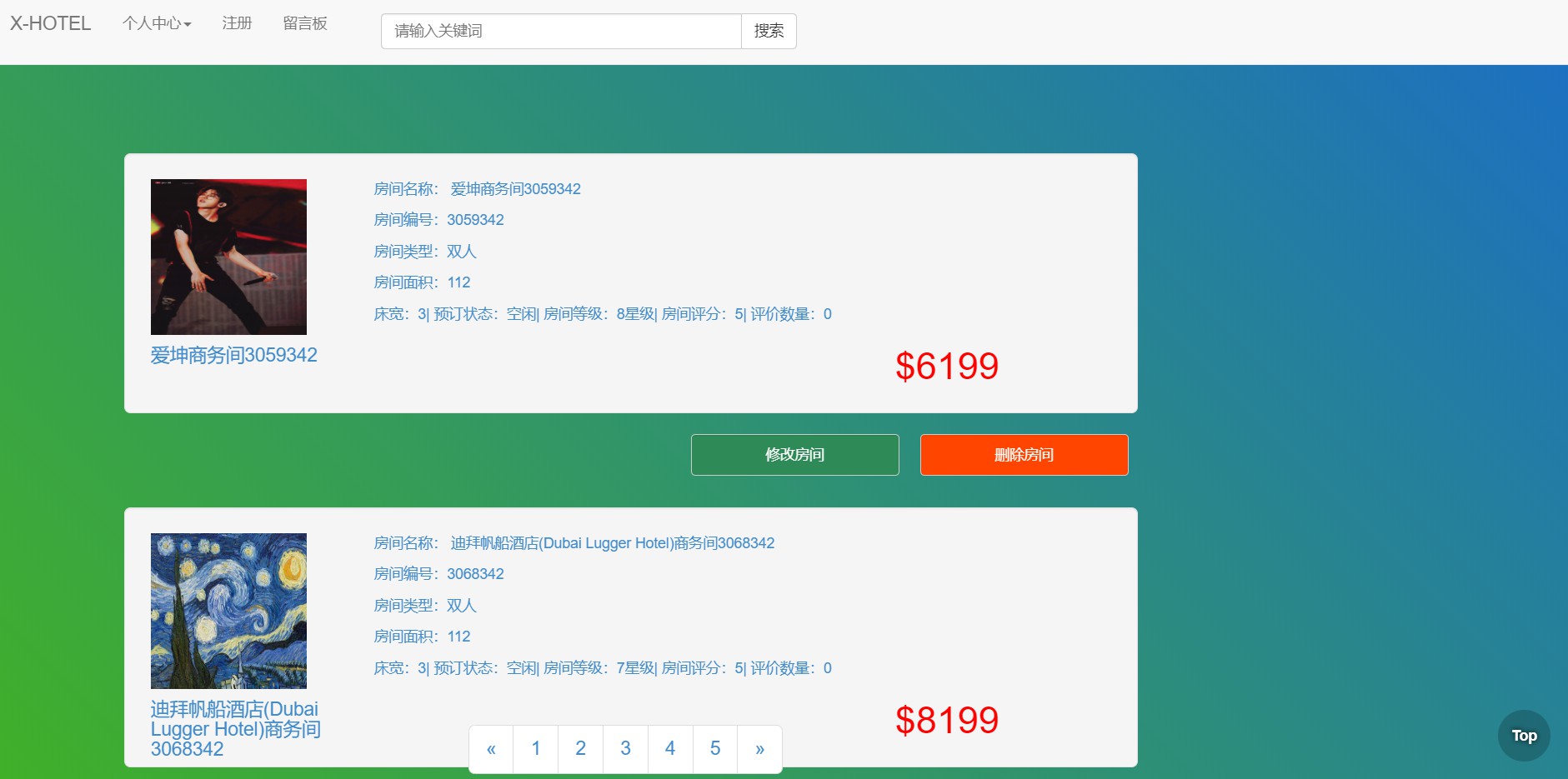This screenshot has height=779, width=1568.
Task: Click the 爱坤商务间3059342 title link under the photo
Action: 233,355
